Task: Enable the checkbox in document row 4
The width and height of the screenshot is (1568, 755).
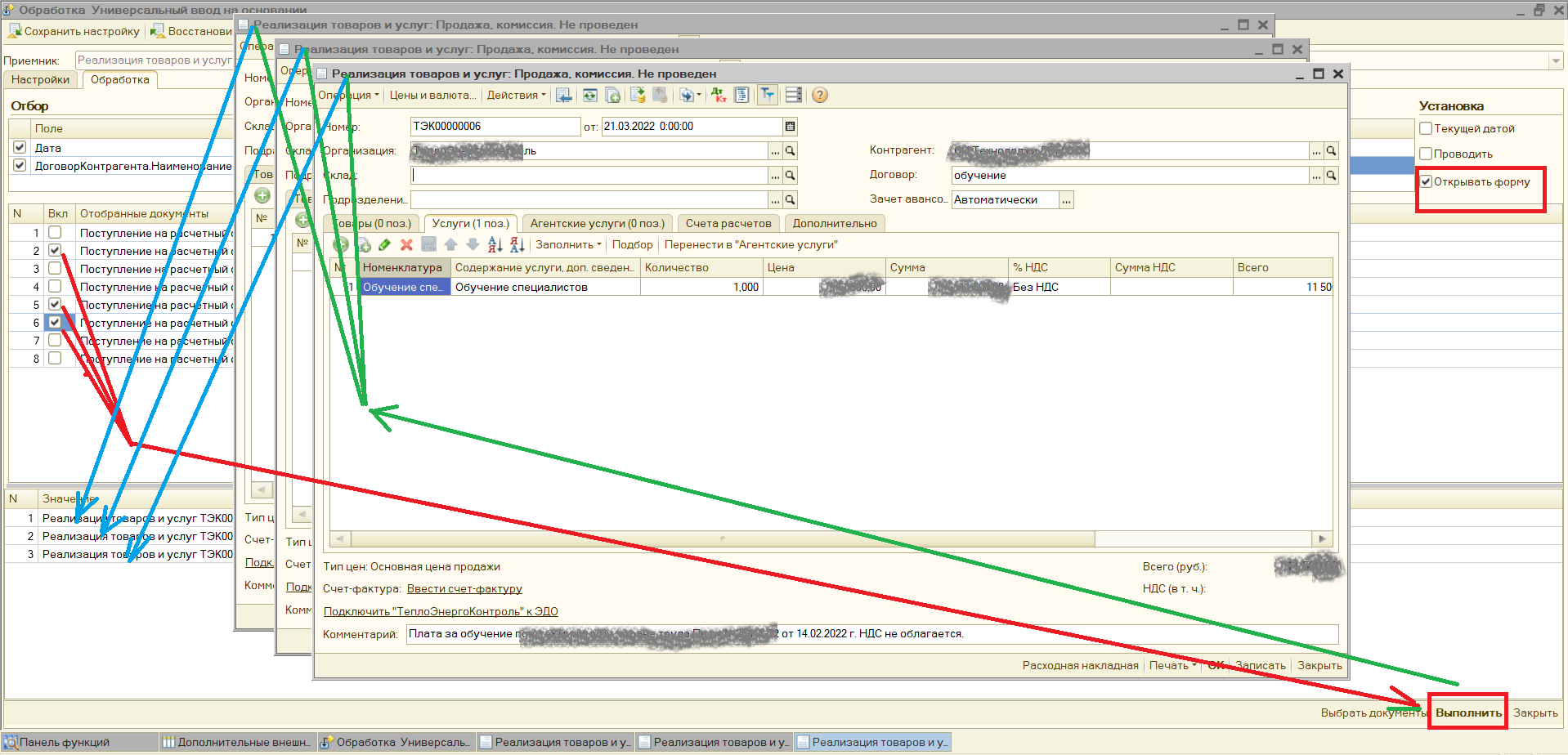Action: pos(55,287)
